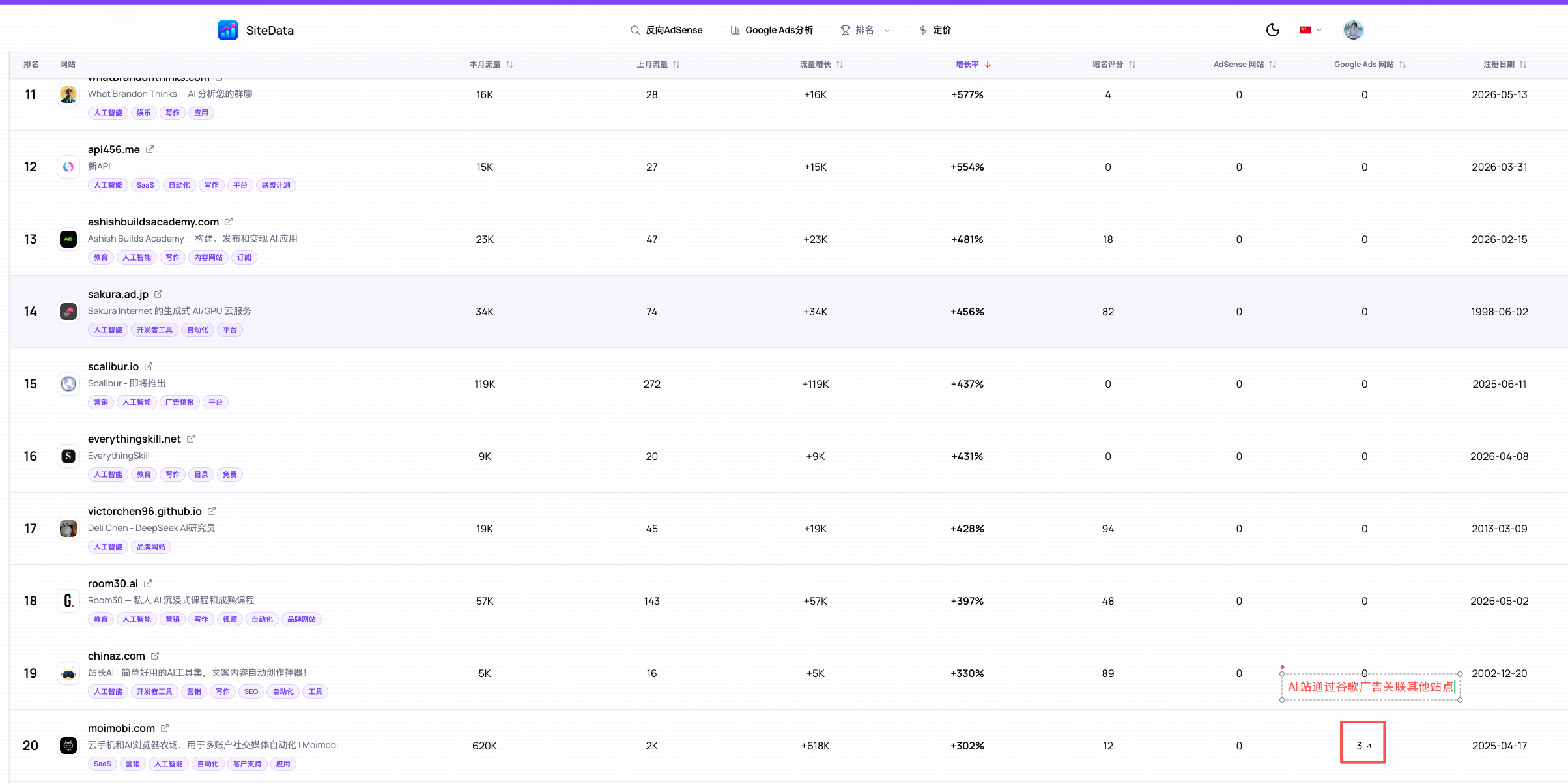Click the 联盟计划 tag under api456.me
This screenshot has width=1568, height=784.
[276, 185]
